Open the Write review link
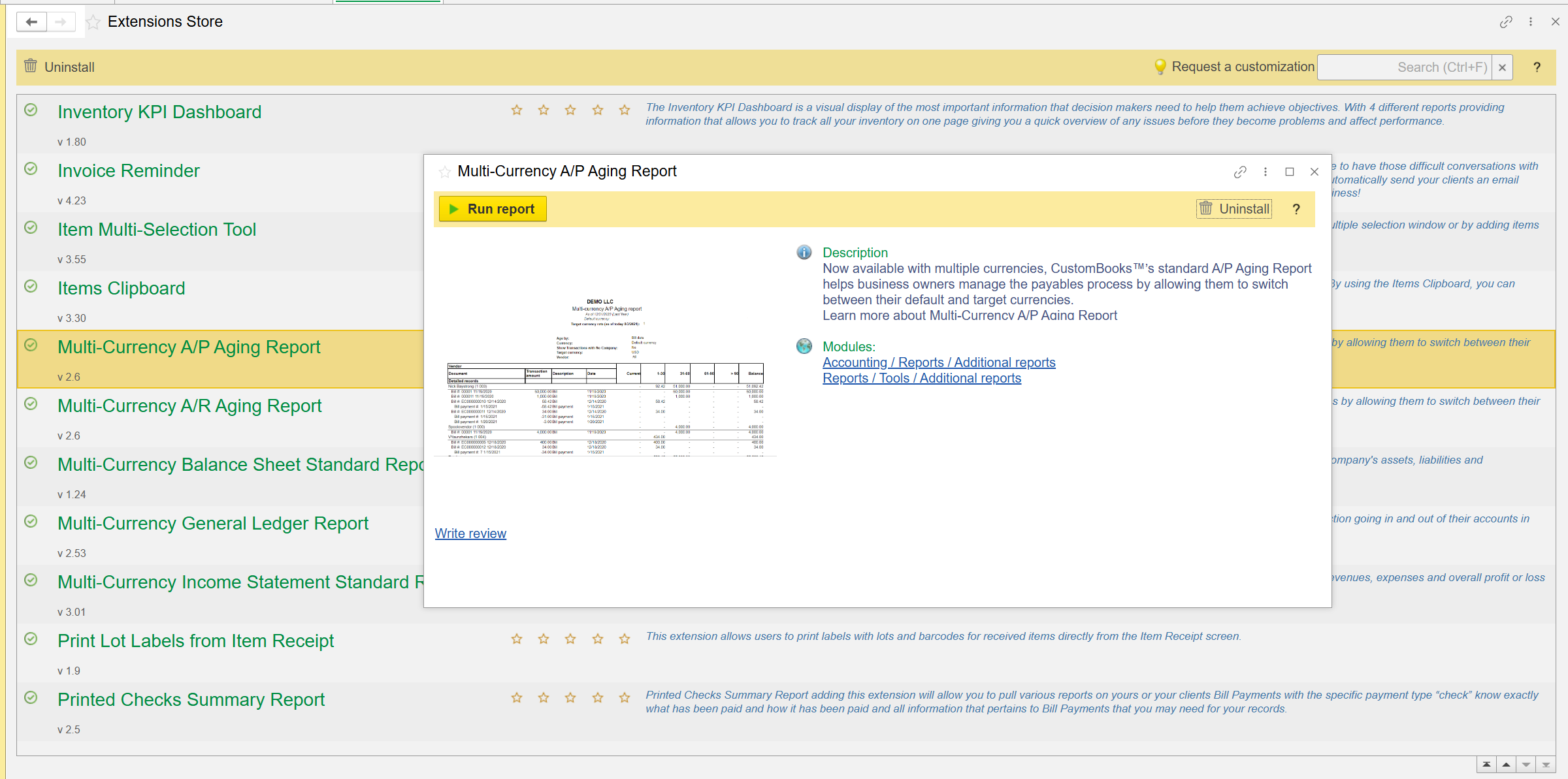Viewport: 1568px width, 779px height. pos(470,533)
